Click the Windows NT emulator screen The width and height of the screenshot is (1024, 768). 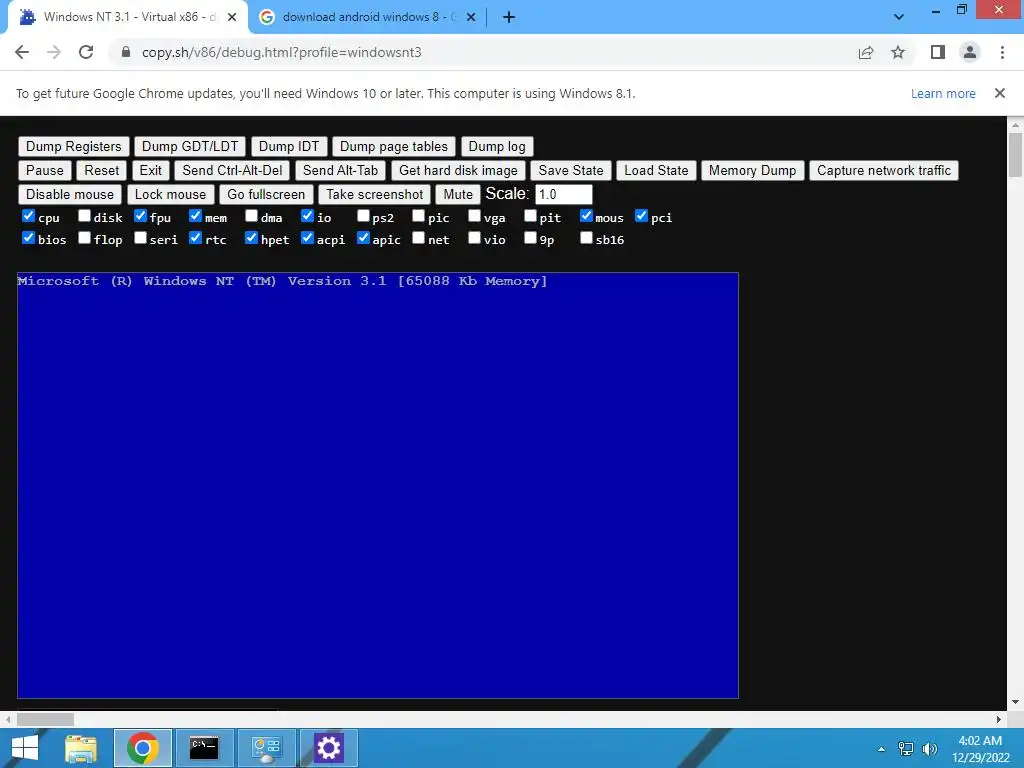[377, 485]
